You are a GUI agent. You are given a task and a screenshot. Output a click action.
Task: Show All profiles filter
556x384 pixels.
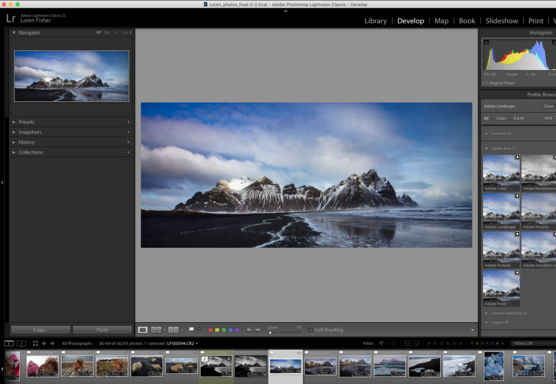coord(486,118)
